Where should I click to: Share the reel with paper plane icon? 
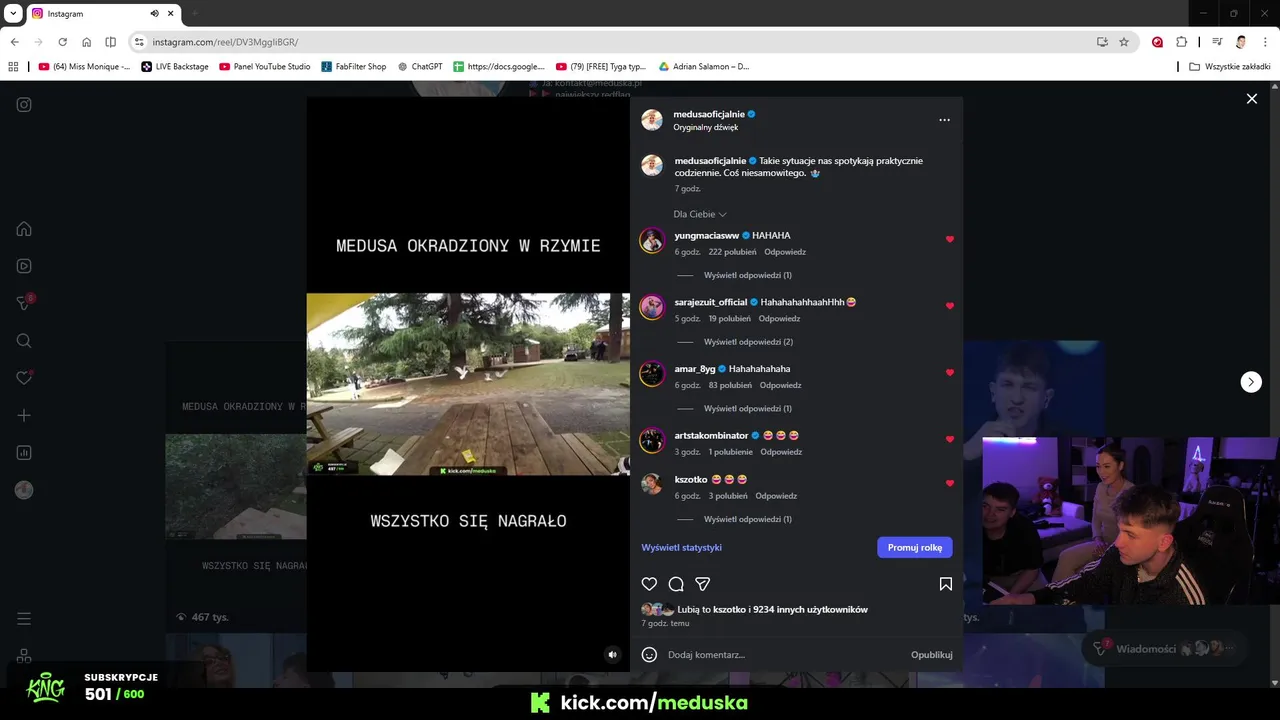pos(703,584)
